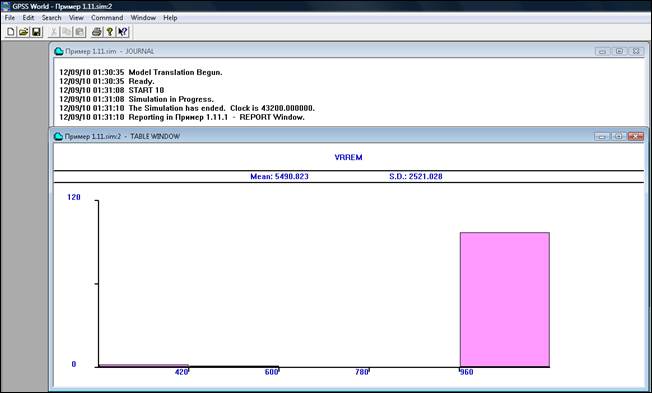Click the Cut scissors toolbar icon
Image resolution: width=652 pixels, height=393 pixels.
54,32
